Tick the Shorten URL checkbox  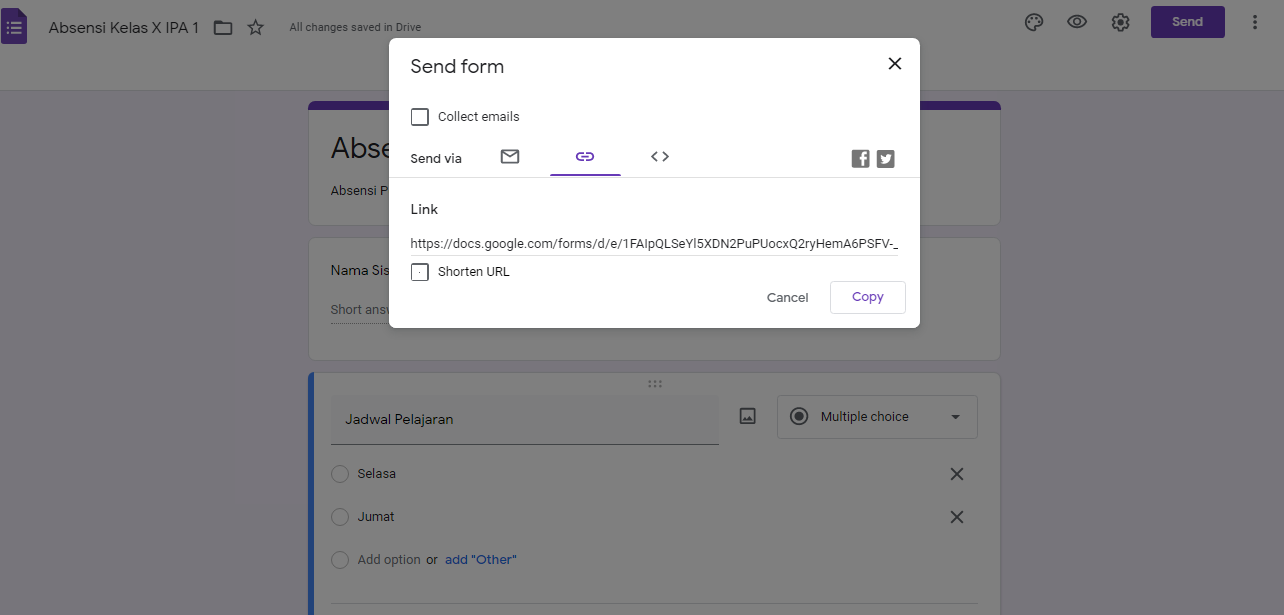tap(420, 272)
